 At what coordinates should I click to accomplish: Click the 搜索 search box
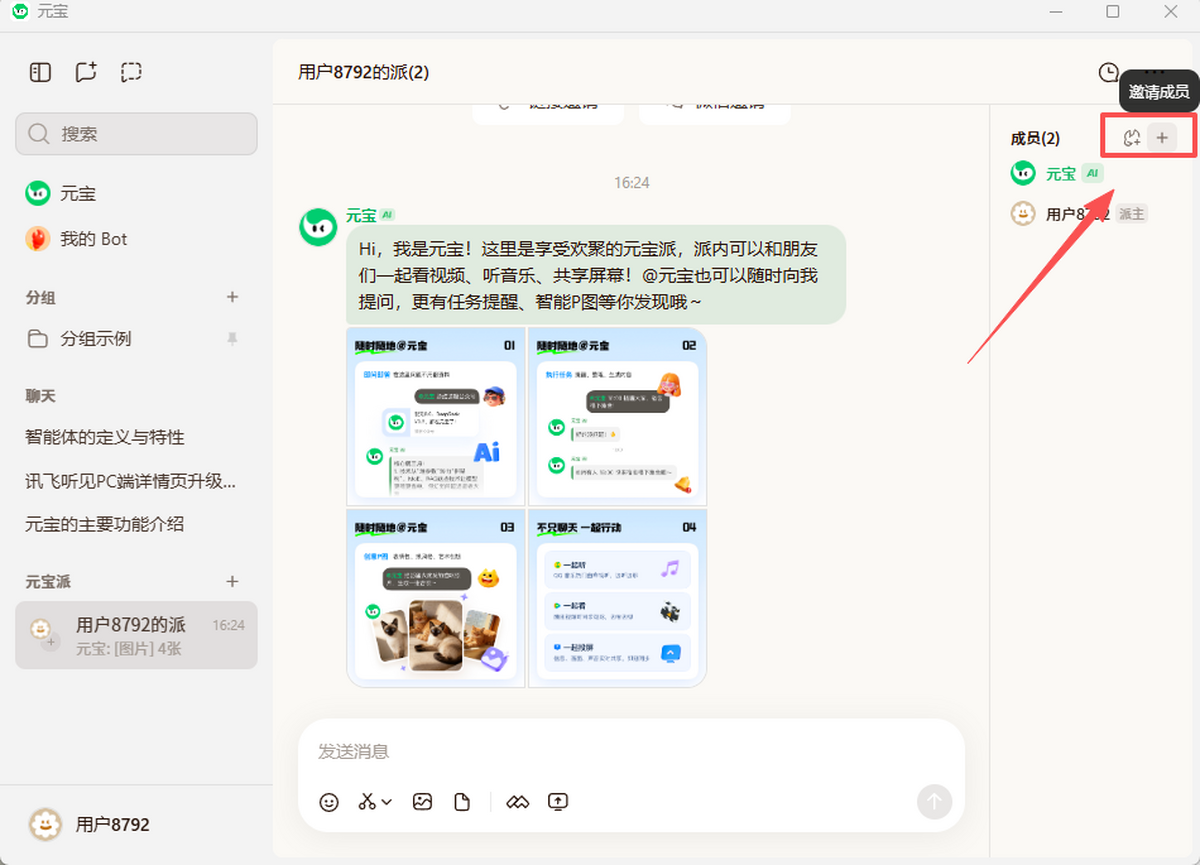[x=136, y=134]
